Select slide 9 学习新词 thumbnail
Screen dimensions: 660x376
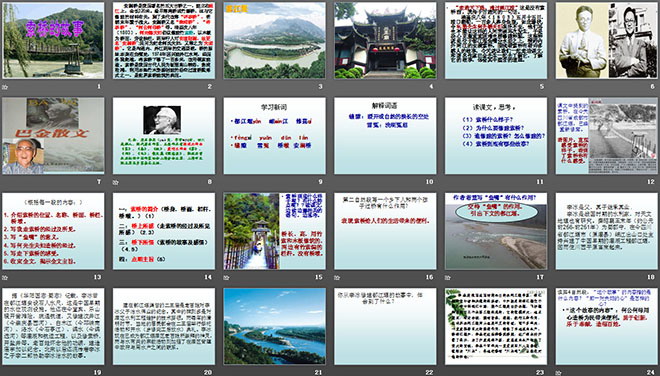tap(274, 136)
